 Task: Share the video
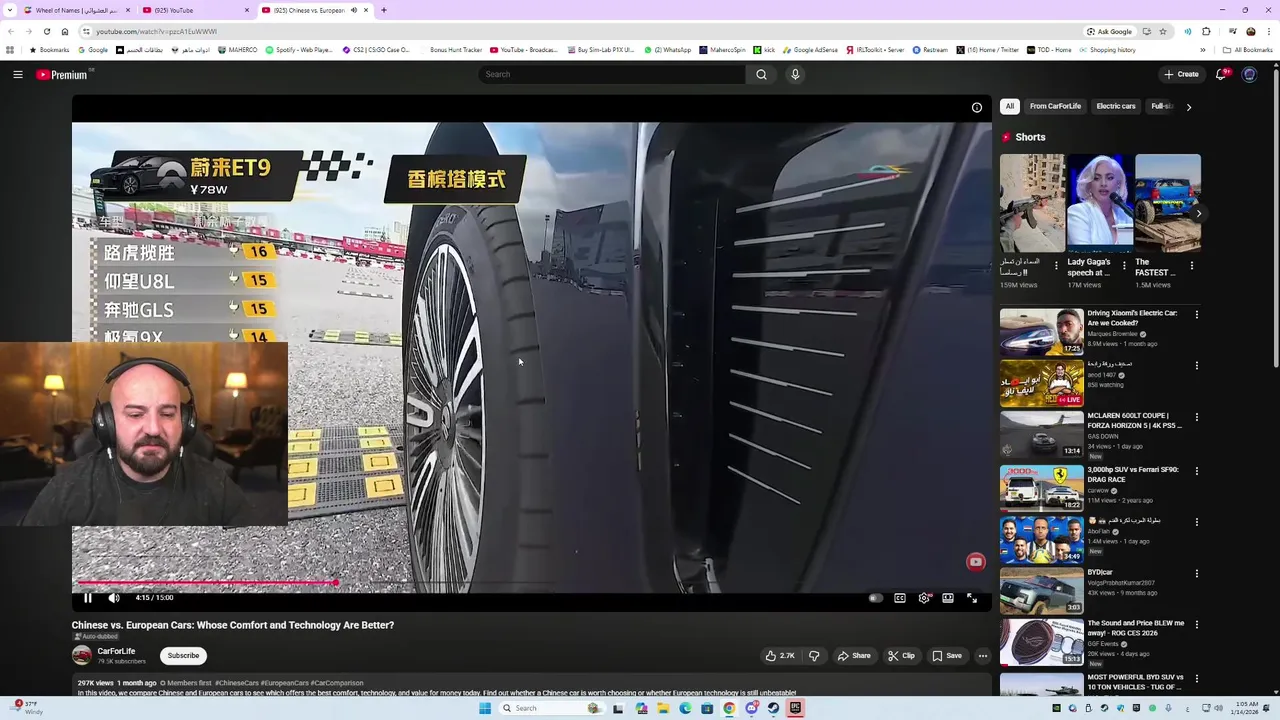click(854, 656)
